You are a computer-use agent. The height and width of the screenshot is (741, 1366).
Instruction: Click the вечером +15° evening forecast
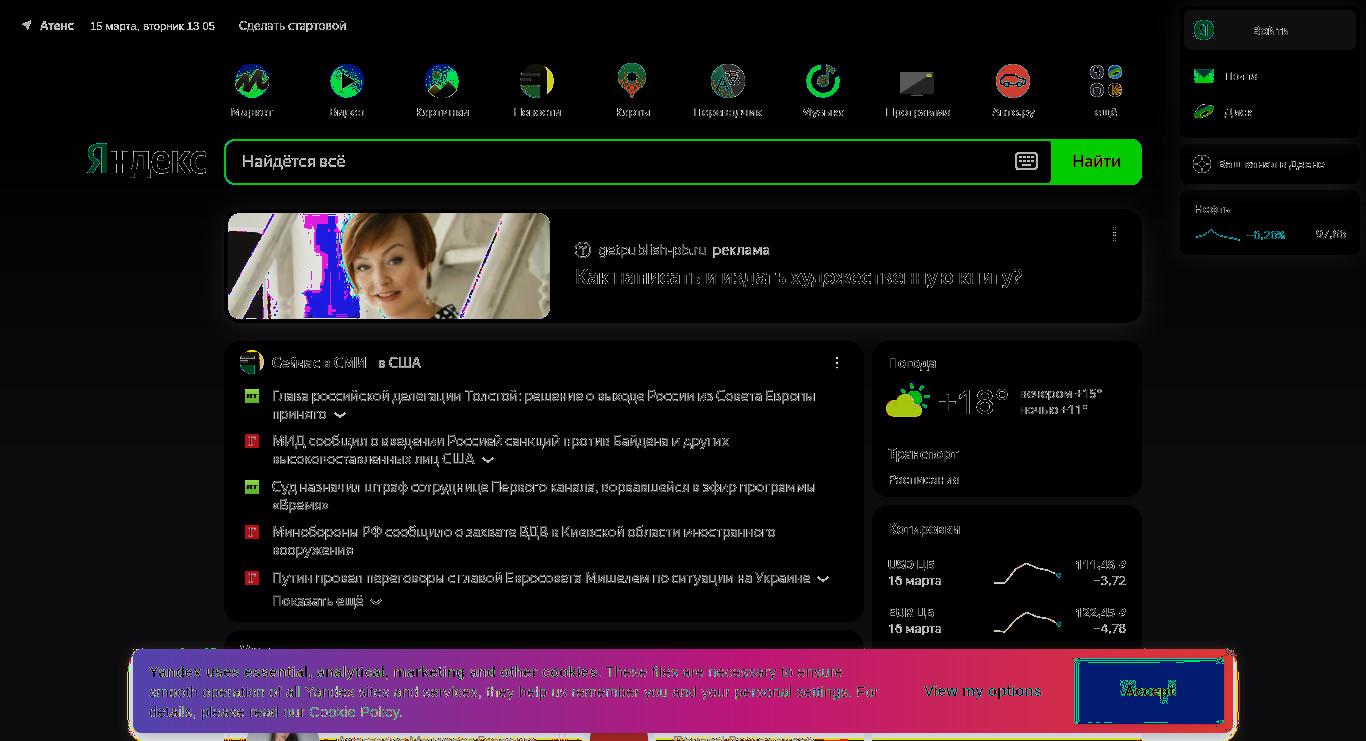[x=1061, y=394]
